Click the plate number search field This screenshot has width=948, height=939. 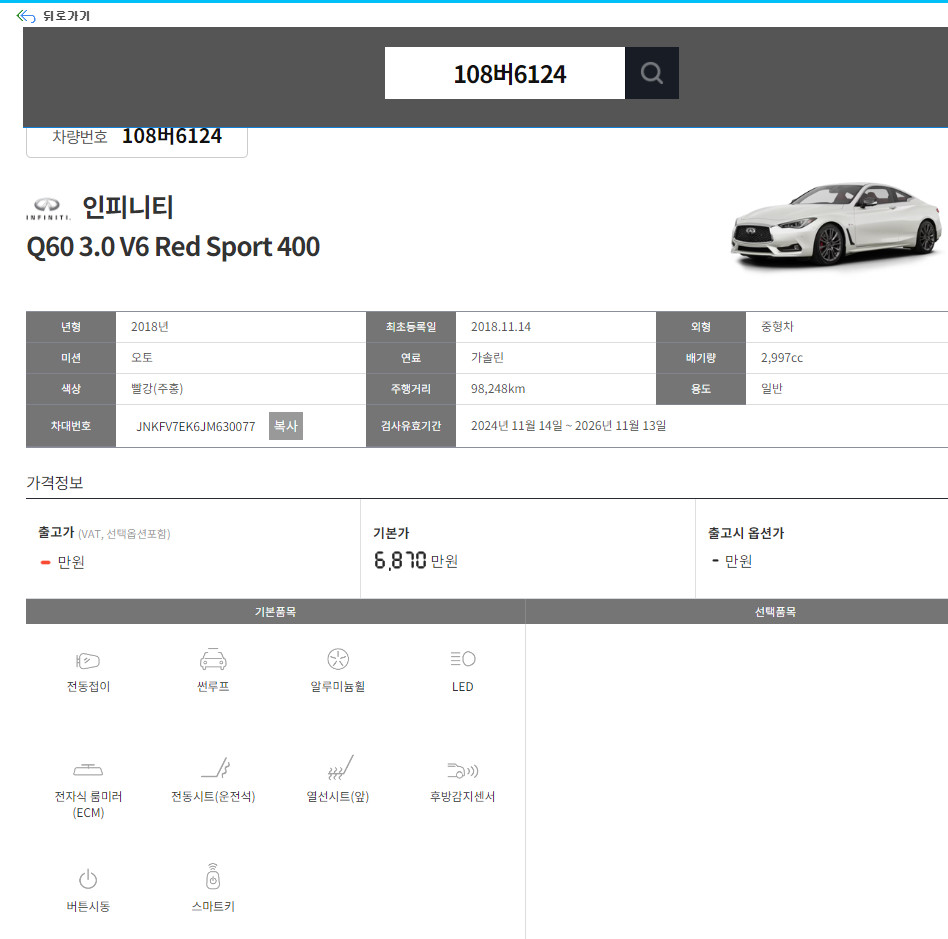tap(505, 73)
